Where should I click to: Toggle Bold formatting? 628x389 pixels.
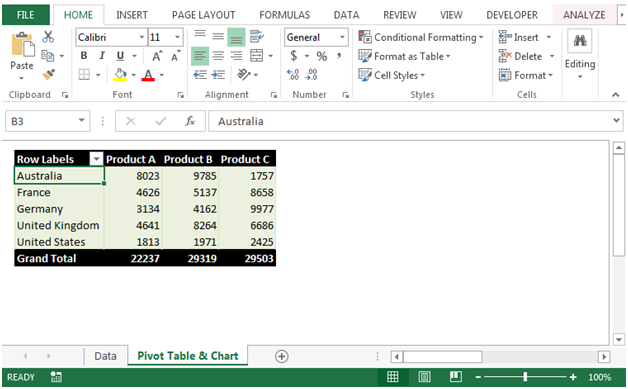click(84, 56)
